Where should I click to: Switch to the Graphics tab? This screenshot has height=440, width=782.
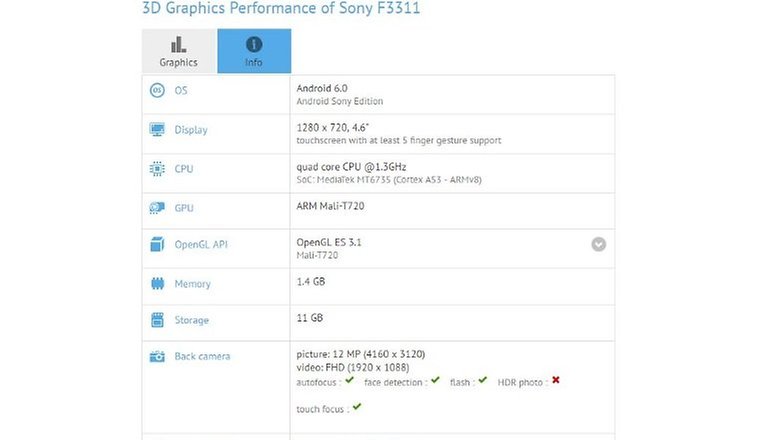tap(179, 51)
